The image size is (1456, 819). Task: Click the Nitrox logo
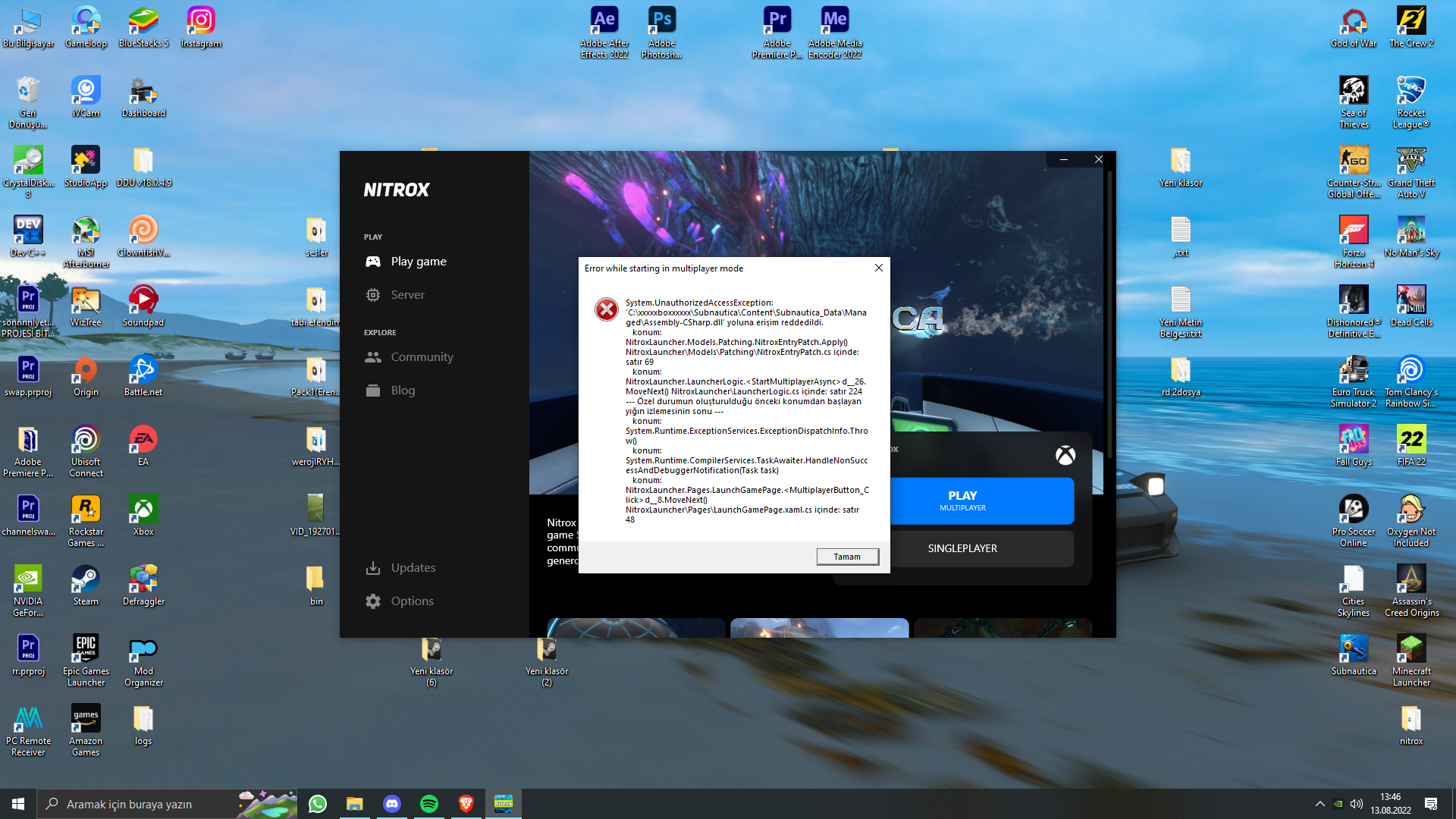397,190
